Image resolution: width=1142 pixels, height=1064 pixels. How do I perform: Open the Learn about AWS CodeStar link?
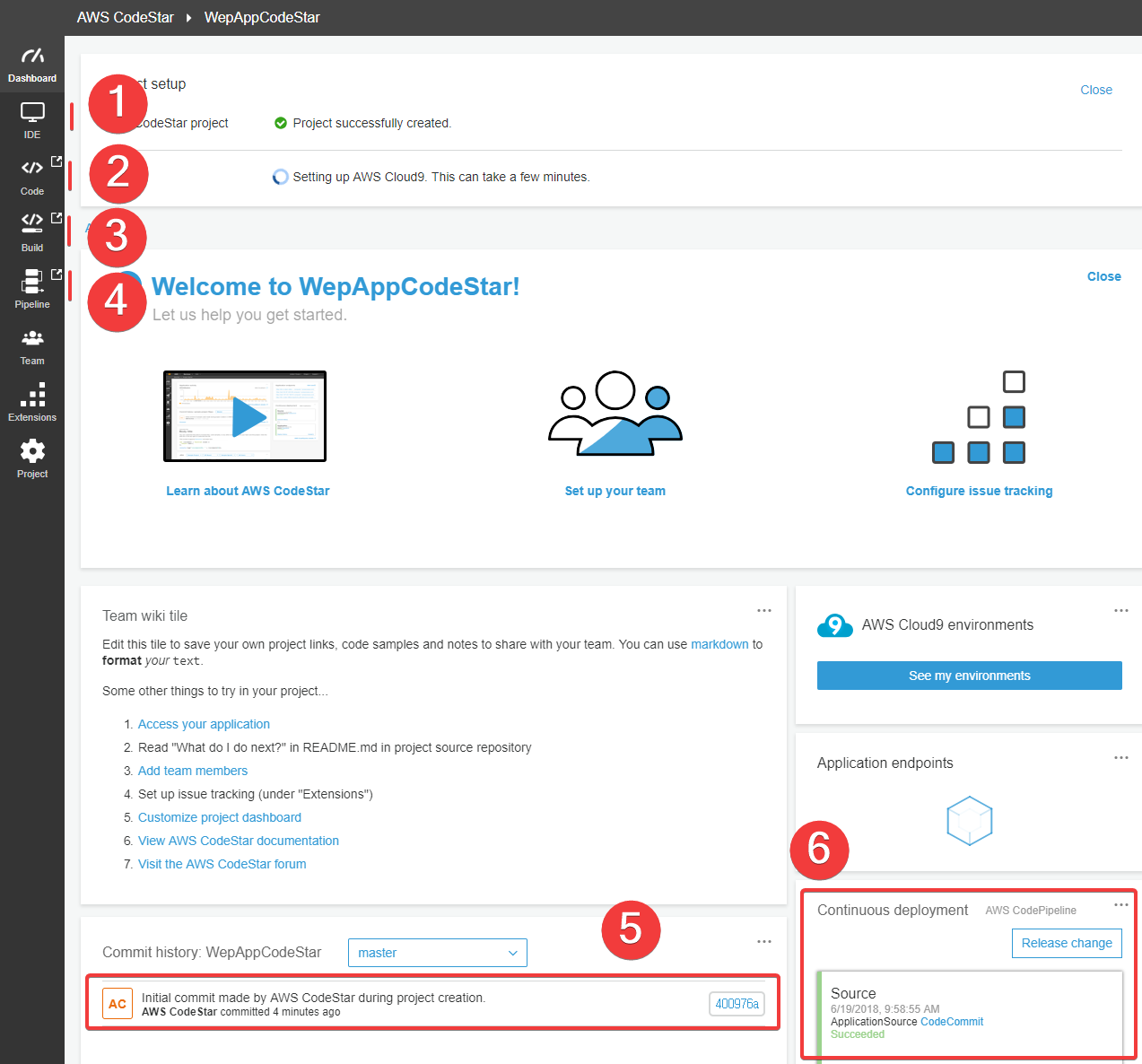[248, 491]
